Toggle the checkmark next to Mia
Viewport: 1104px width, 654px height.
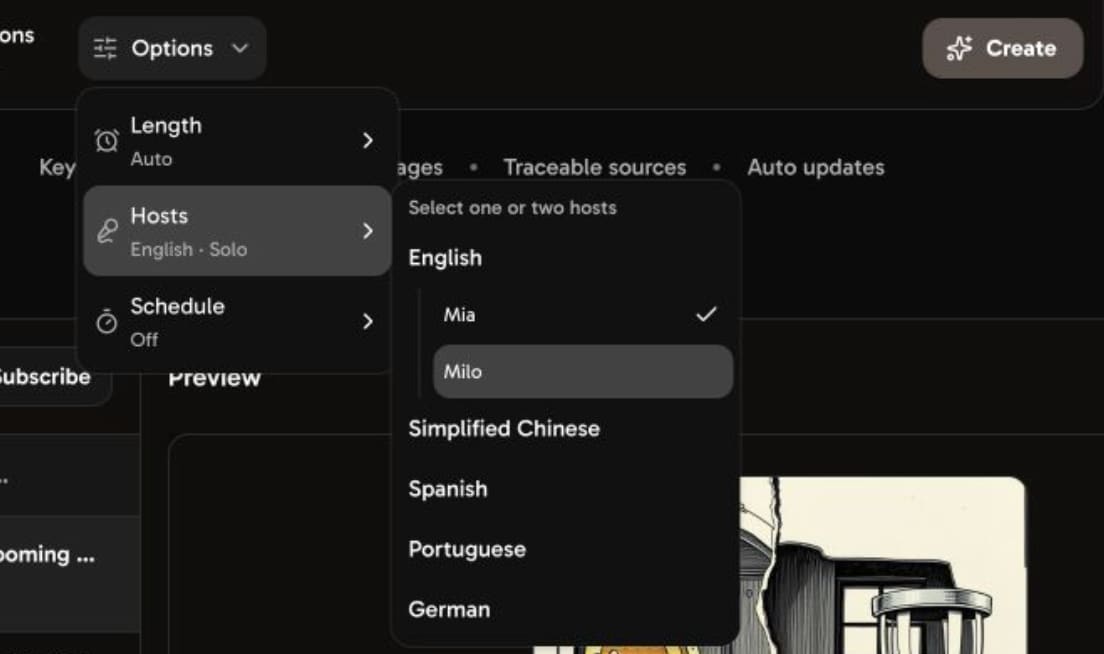pos(706,314)
